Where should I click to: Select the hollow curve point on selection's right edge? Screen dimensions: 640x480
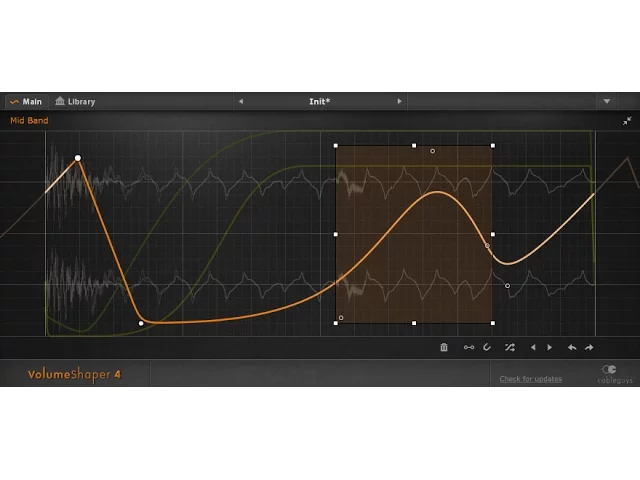pos(487,246)
